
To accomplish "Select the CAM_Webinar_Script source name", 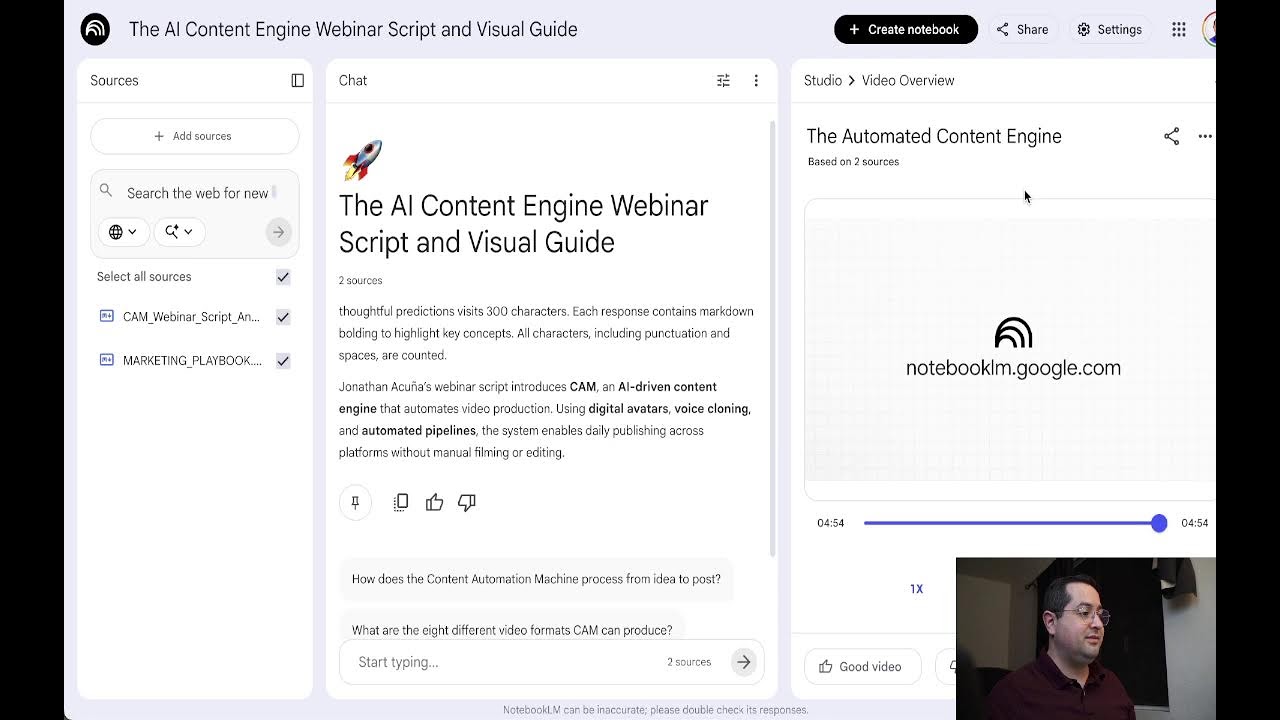I will point(191,317).
